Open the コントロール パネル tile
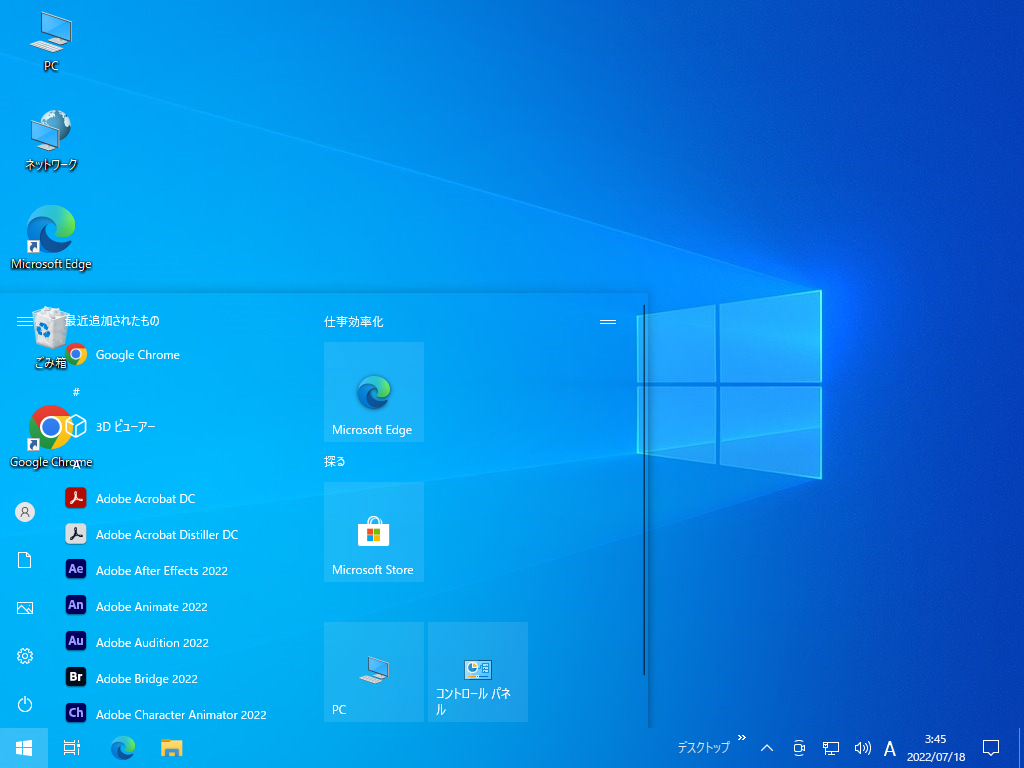Image resolution: width=1024 pixels, height=768 pixels. coord(477,671)
